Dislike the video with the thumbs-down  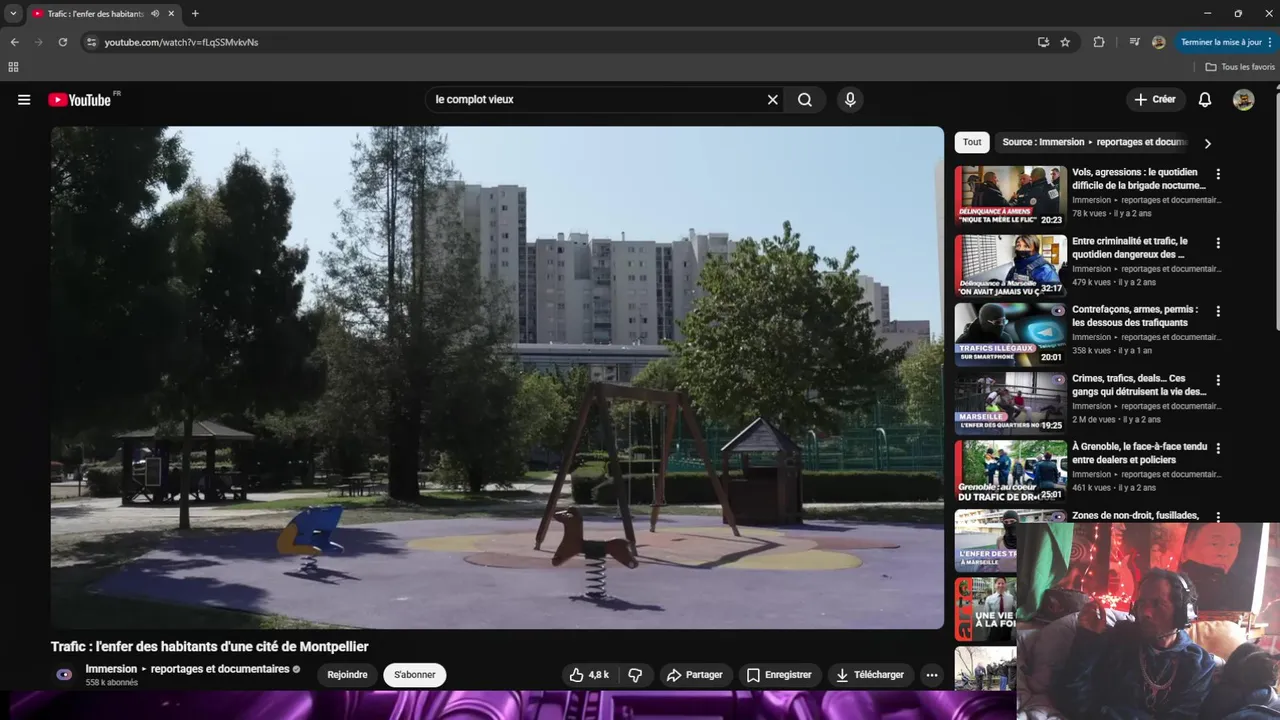635,675
